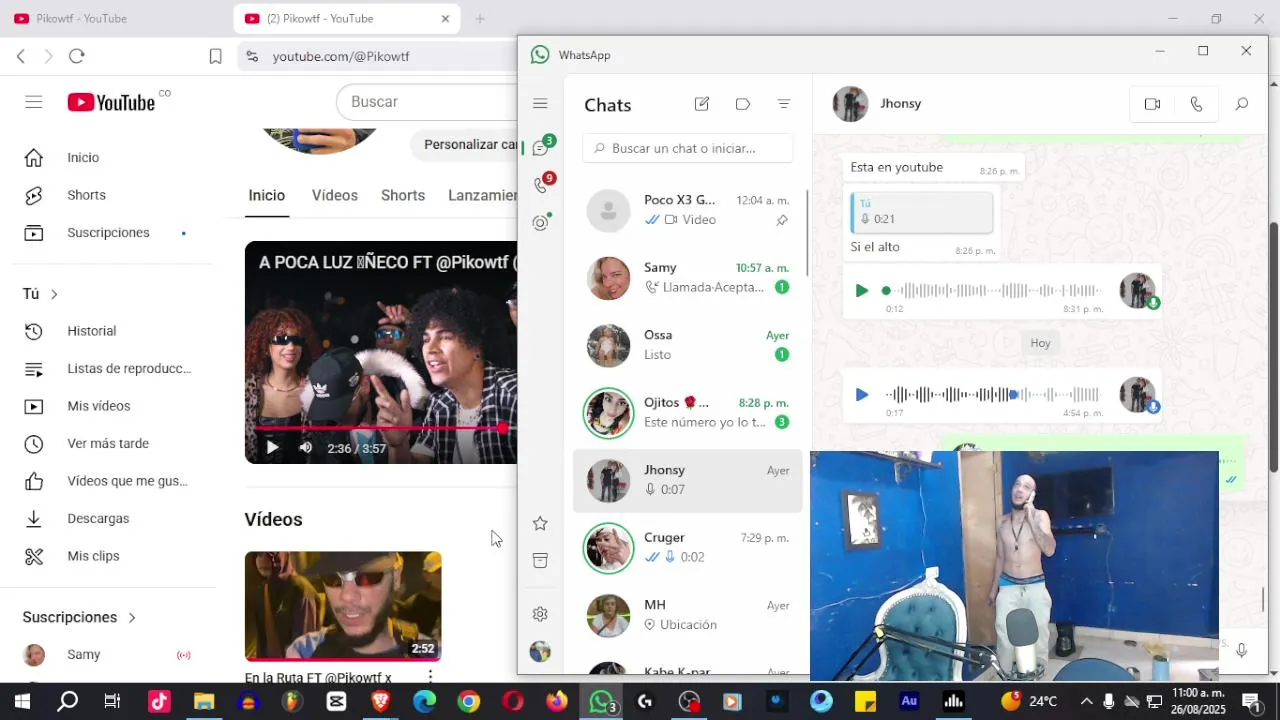
Task: Open the Ojitos chat
Action: (688, 412)
